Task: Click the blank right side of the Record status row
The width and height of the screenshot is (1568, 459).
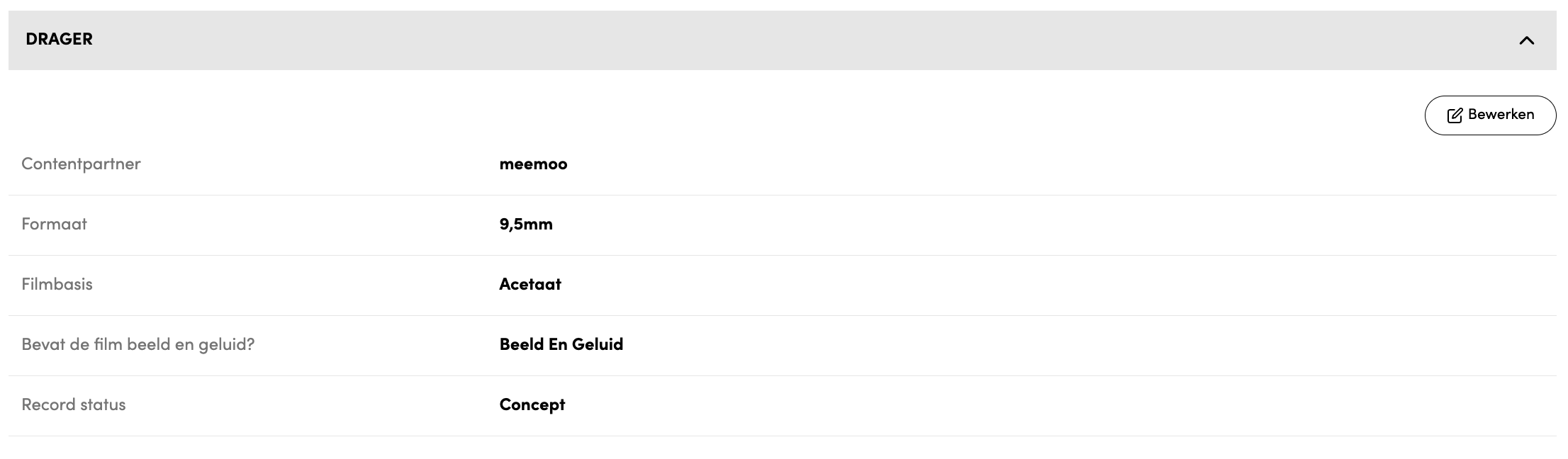Action: coord(1063,406)
